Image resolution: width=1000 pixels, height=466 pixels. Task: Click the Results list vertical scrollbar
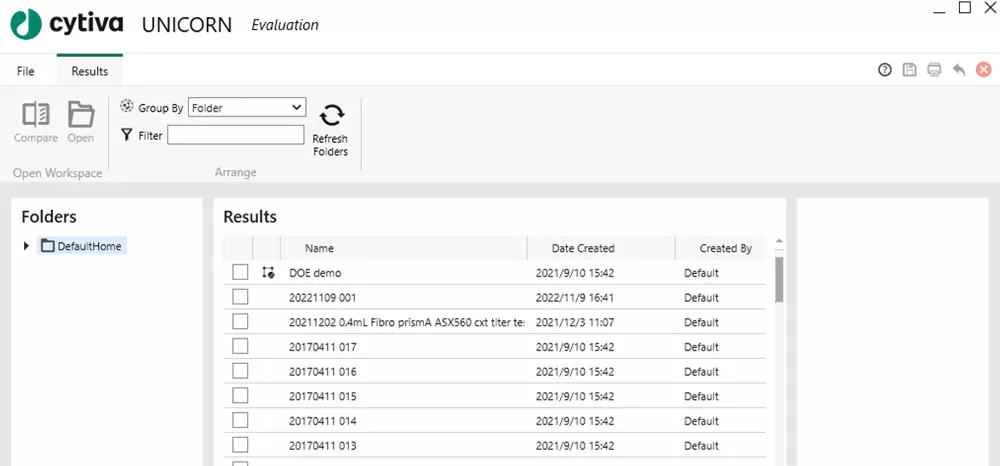[779, 280]
